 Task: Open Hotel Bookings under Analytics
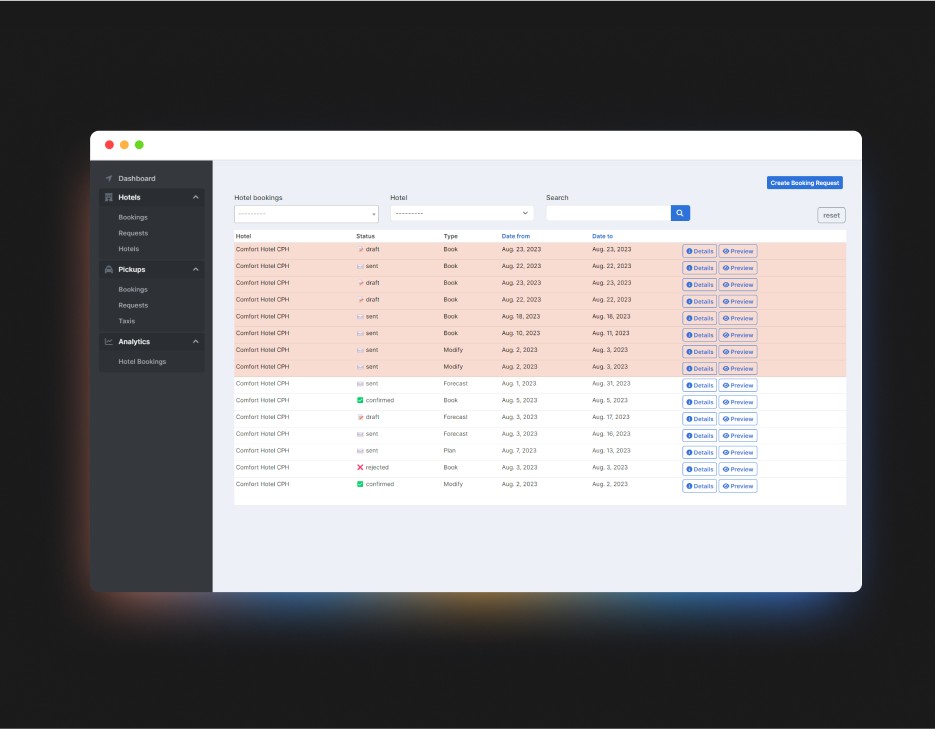click(x=142, y=362)
